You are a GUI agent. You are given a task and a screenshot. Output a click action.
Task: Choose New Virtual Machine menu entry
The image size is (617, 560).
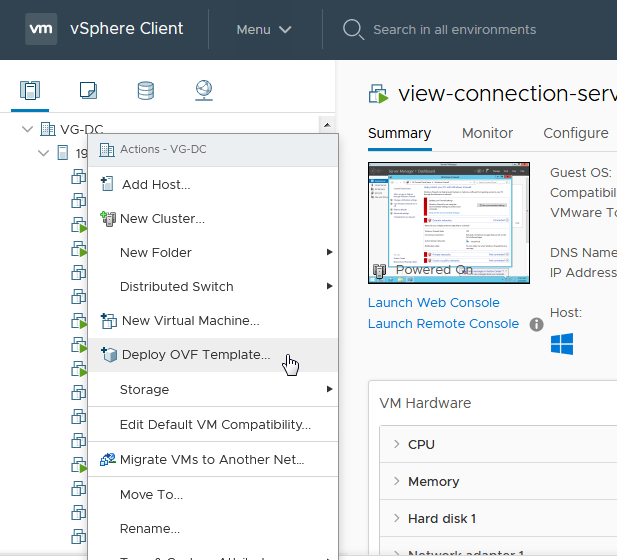point(213,321)
